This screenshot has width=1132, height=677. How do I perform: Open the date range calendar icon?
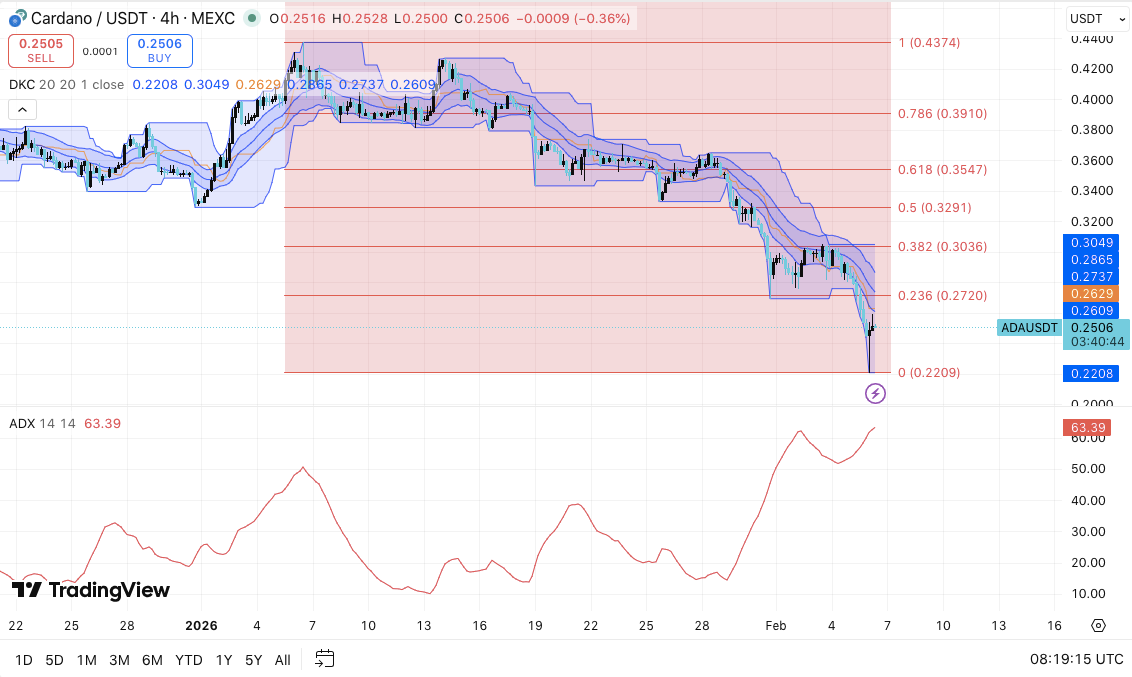325,658
